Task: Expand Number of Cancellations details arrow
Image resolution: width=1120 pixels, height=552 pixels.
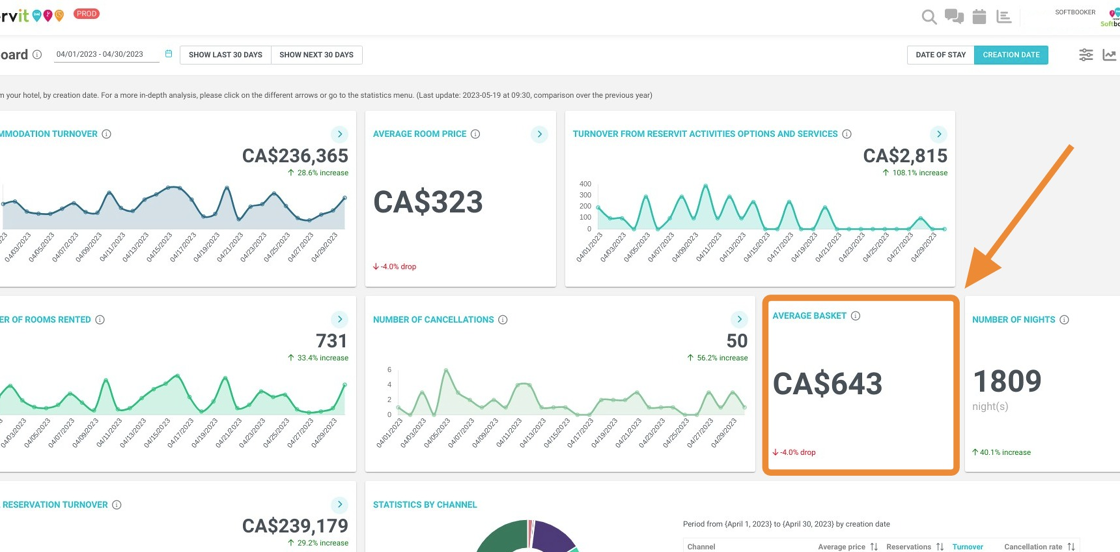Action: tap(739, 320)
